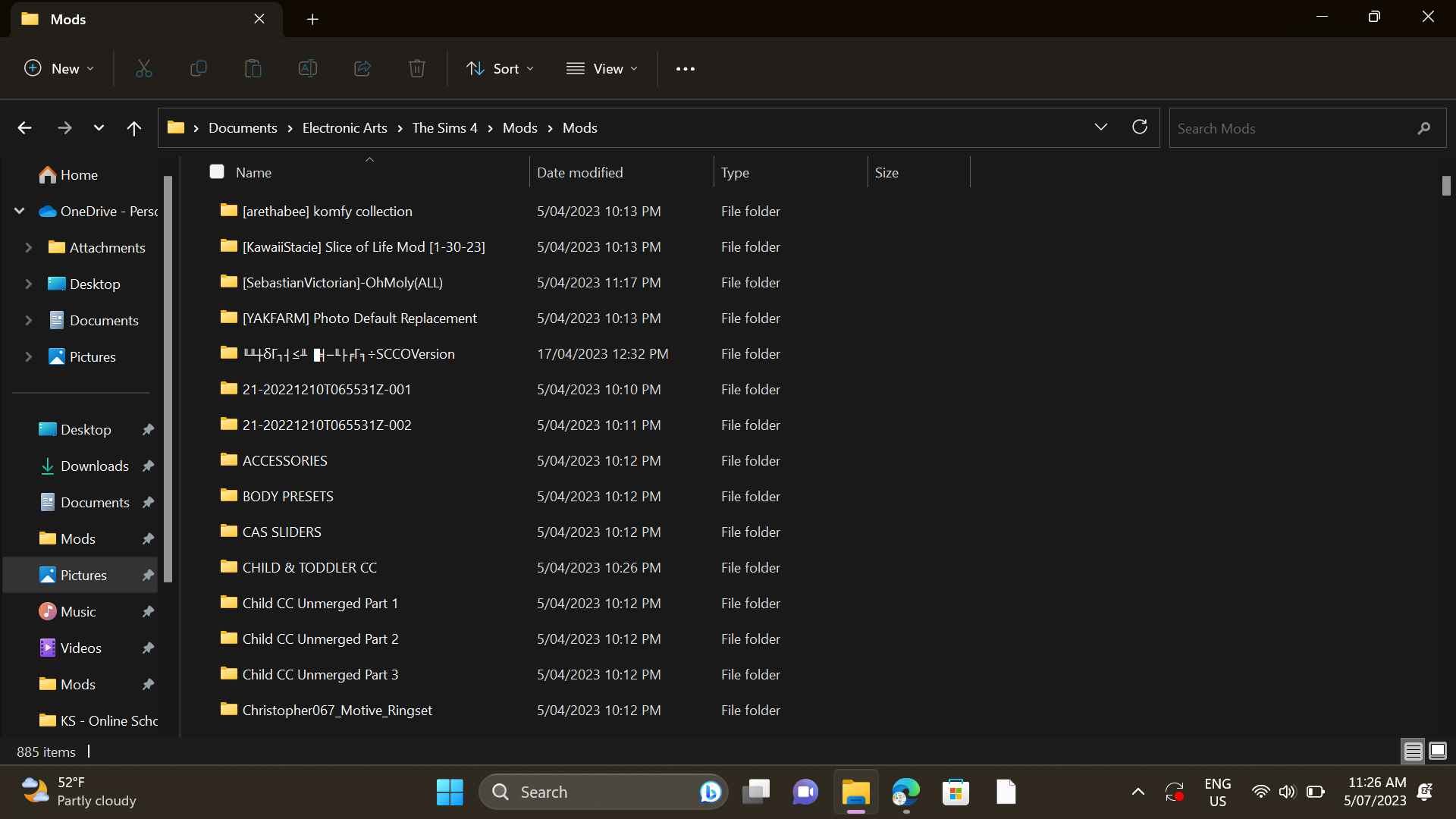Open recent locations dropdown arrow
This screenshot has height=819, width=1456.
99,128
